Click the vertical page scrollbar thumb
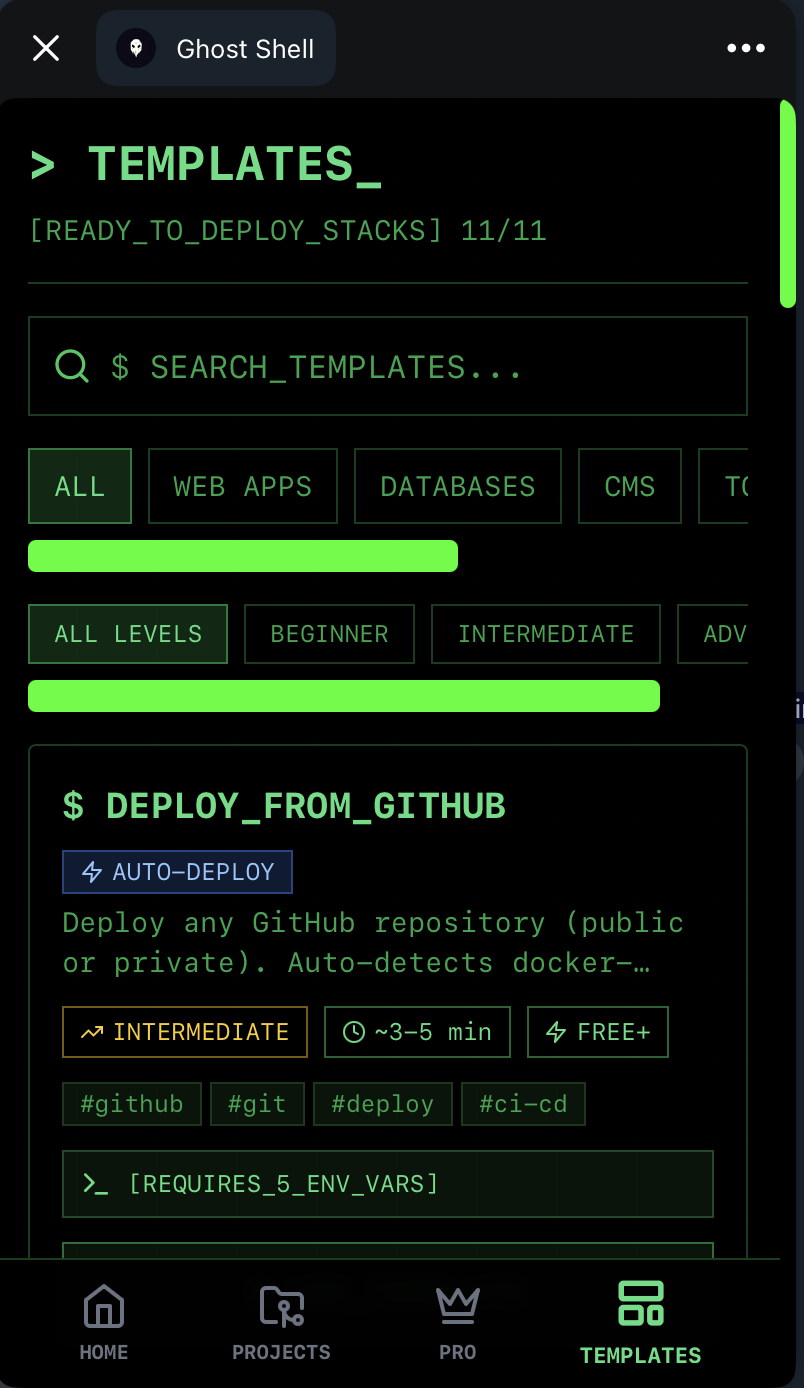Screen dimensions: 804x1388 tap(788, 204)
